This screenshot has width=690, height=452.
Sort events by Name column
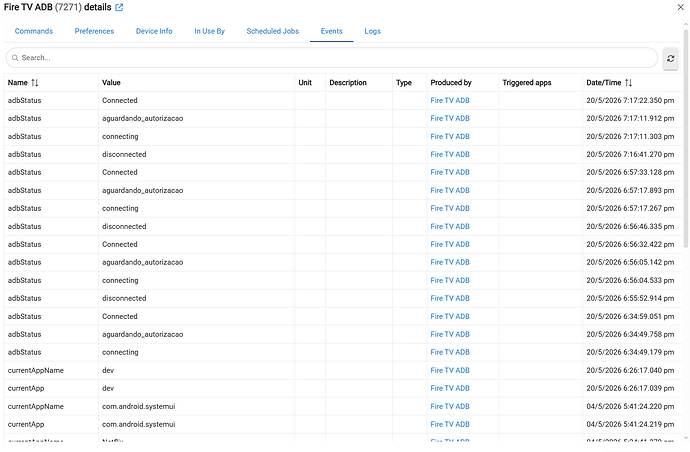point(35,83)
